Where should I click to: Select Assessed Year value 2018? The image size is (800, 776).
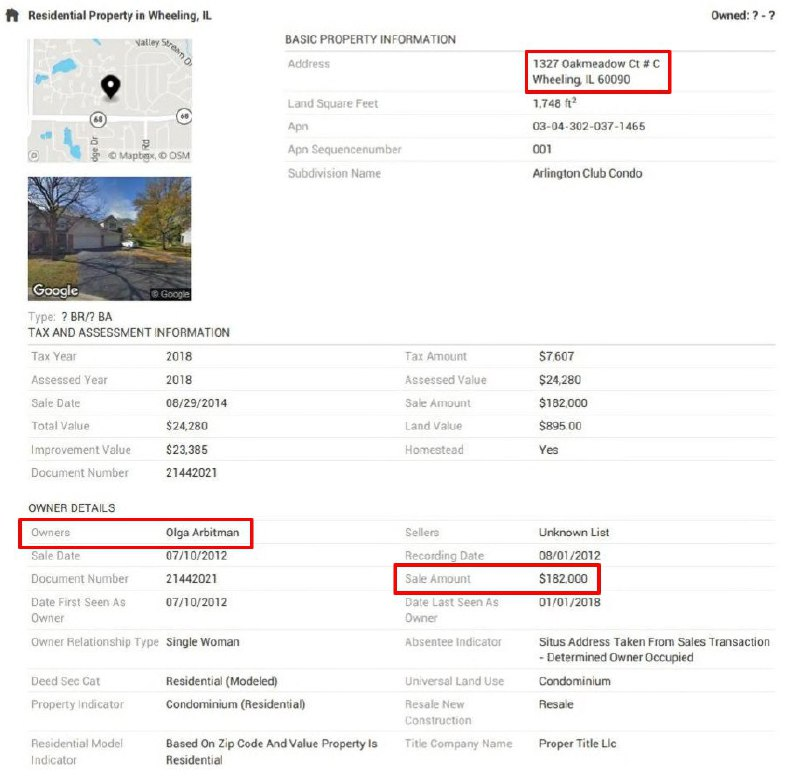179,380
